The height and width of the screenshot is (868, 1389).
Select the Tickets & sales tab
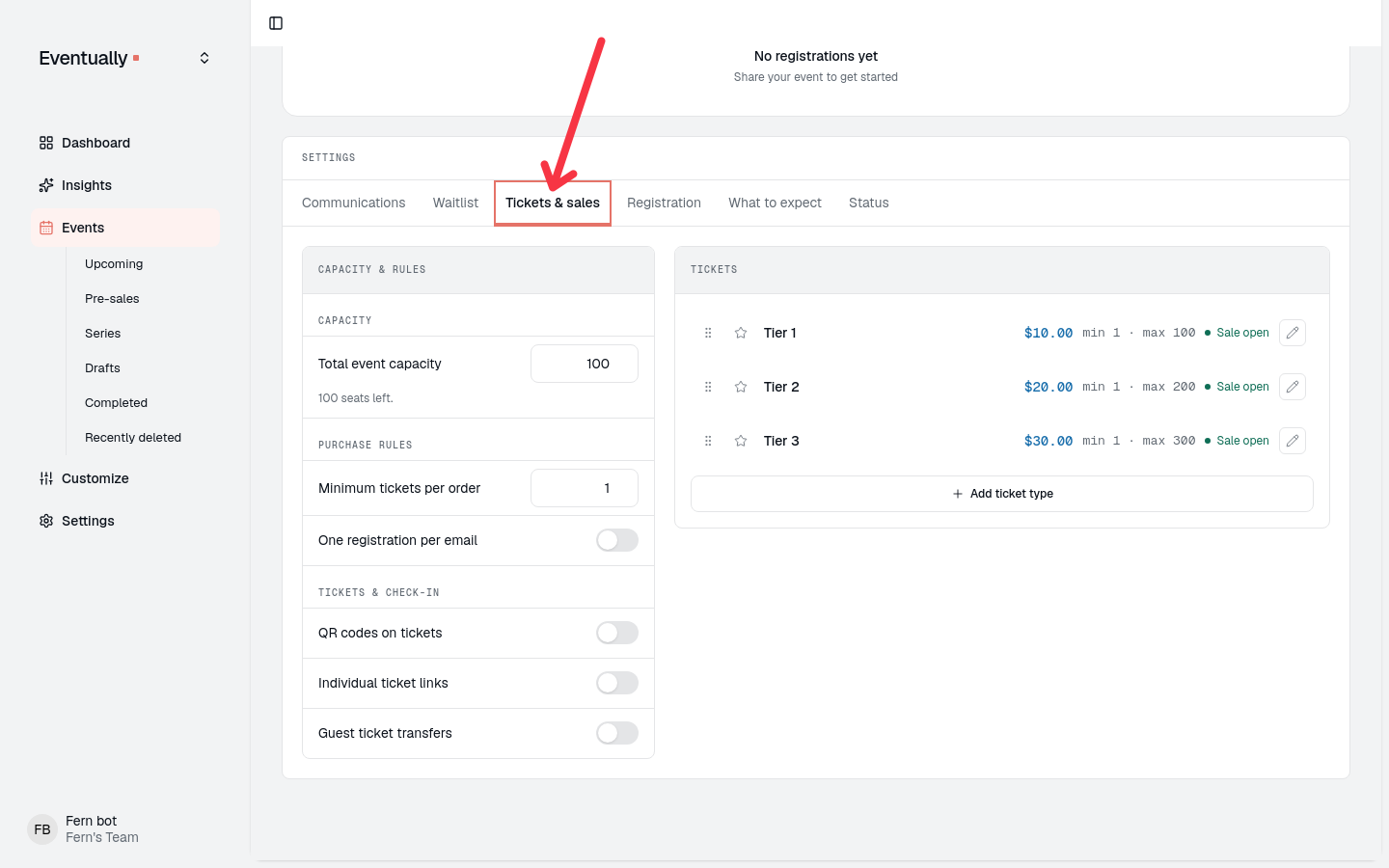pos(553,203)
